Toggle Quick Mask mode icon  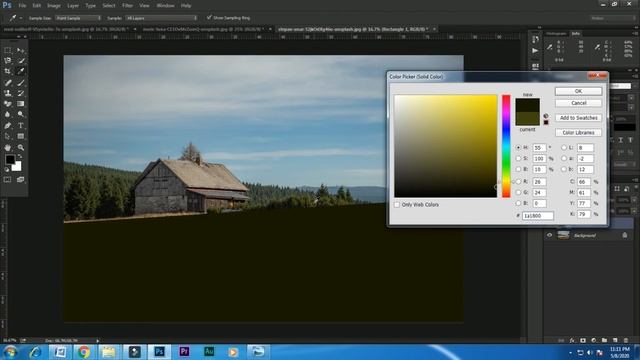7,180
